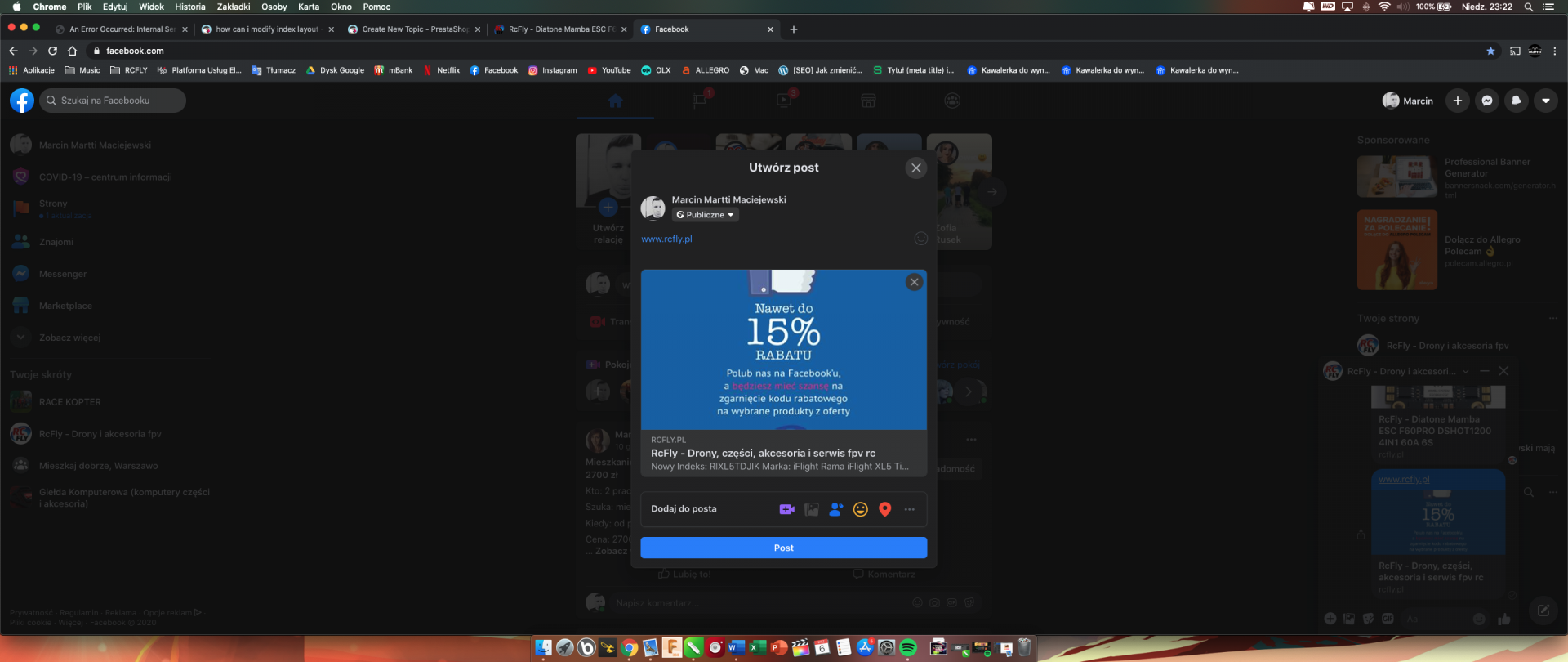This screenshot has height=662, width=1568.
Task: Reload the Facebook page
Action: (52, 51)
